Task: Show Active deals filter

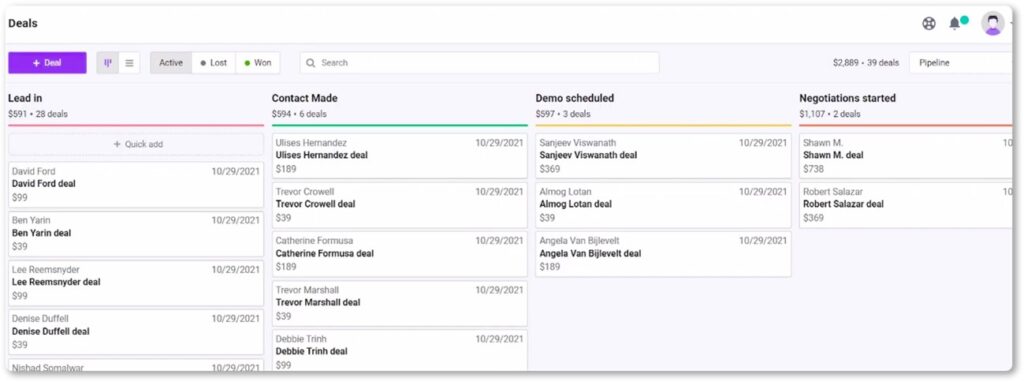Action: pyautogui.click(x=171, y=63)
